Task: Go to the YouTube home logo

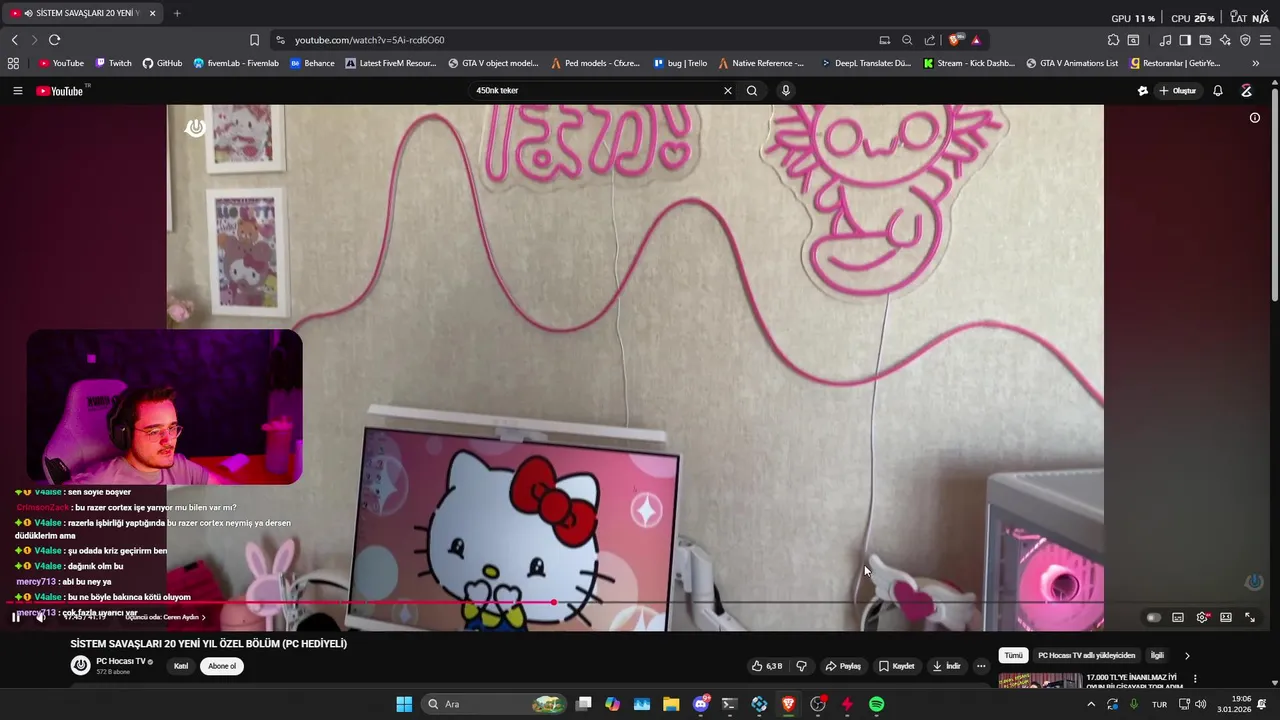Action: point(62,91)
